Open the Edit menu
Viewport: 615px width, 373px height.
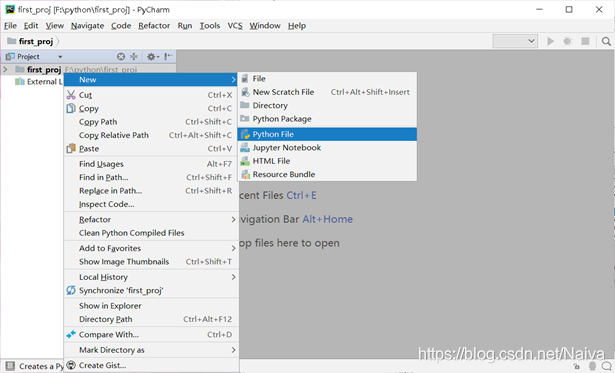31,26
